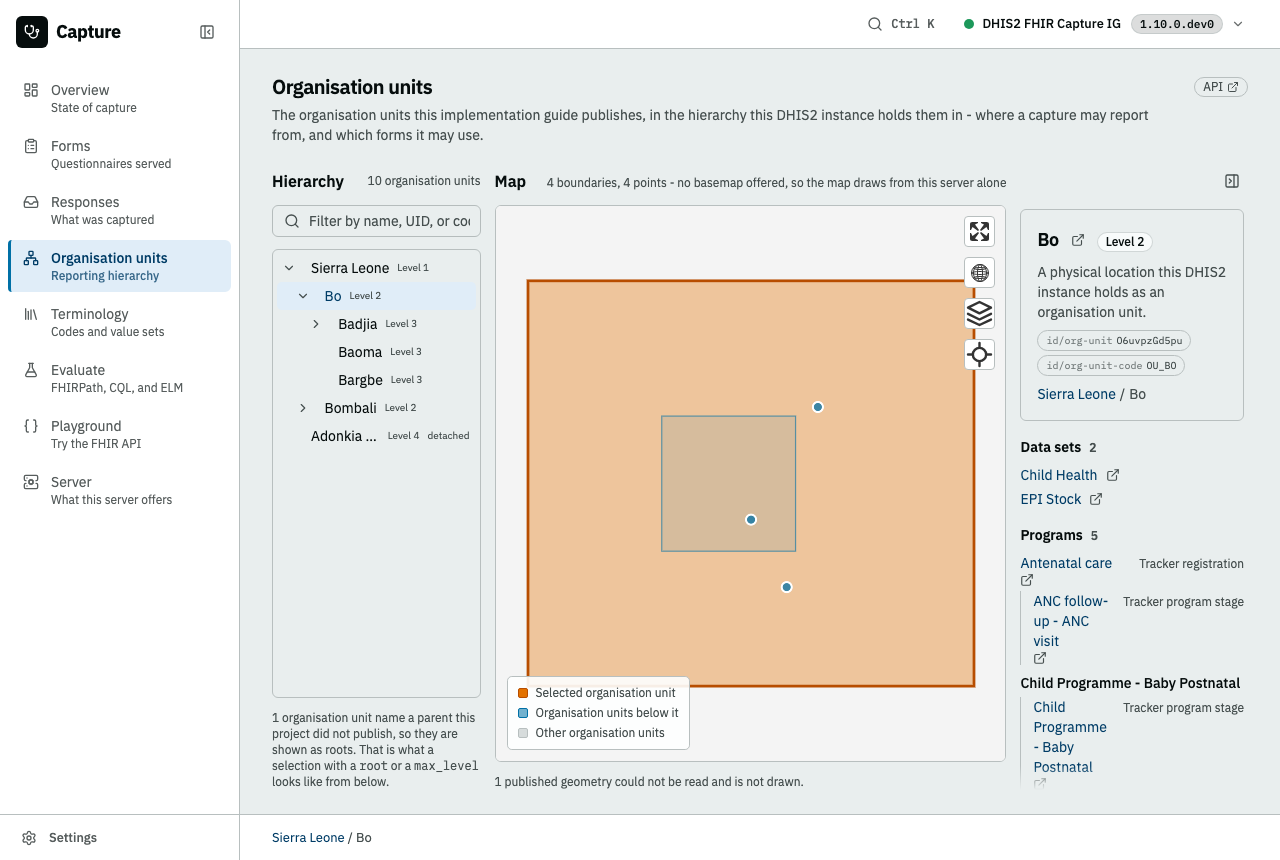Viewport: 1280px width, 860px height.
Task: Click the Playground braces icon
Action: (x=31, y=426)
